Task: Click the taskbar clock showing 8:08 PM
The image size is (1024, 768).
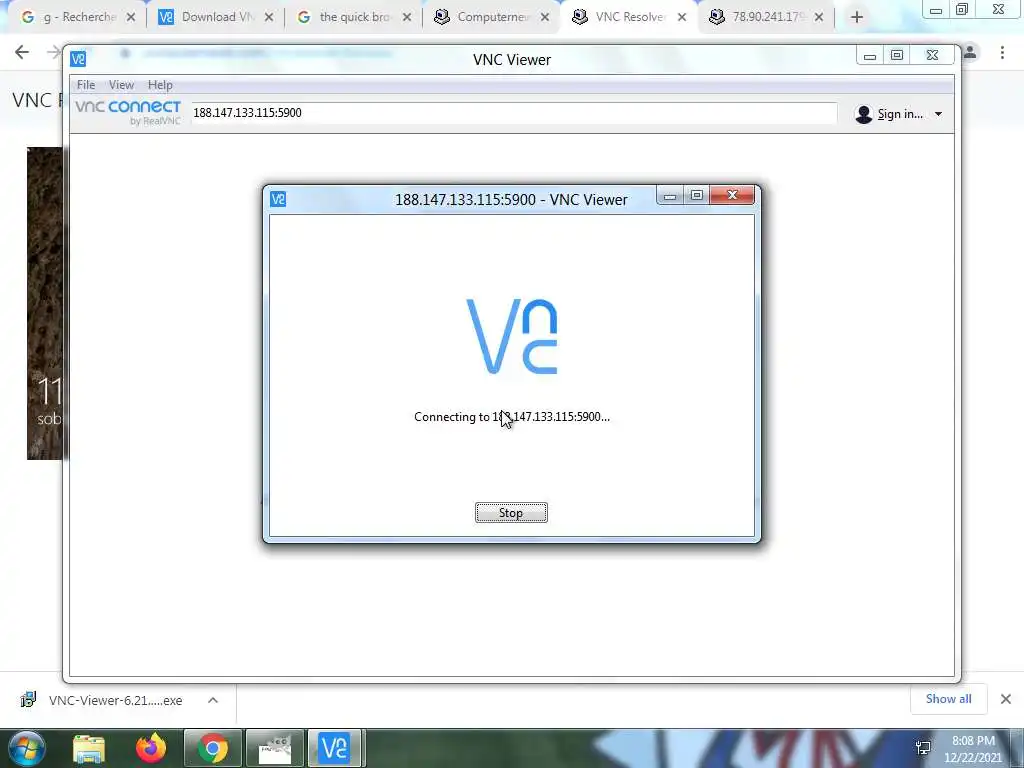Action: click(x=973, y=749)
